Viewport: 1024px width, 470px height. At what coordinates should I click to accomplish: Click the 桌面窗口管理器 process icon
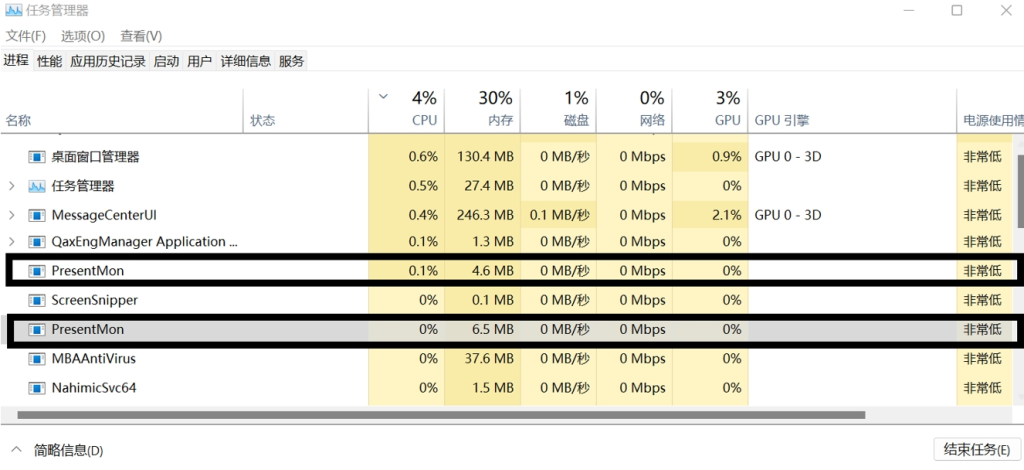pyautogui.click(x=37, y=157)
